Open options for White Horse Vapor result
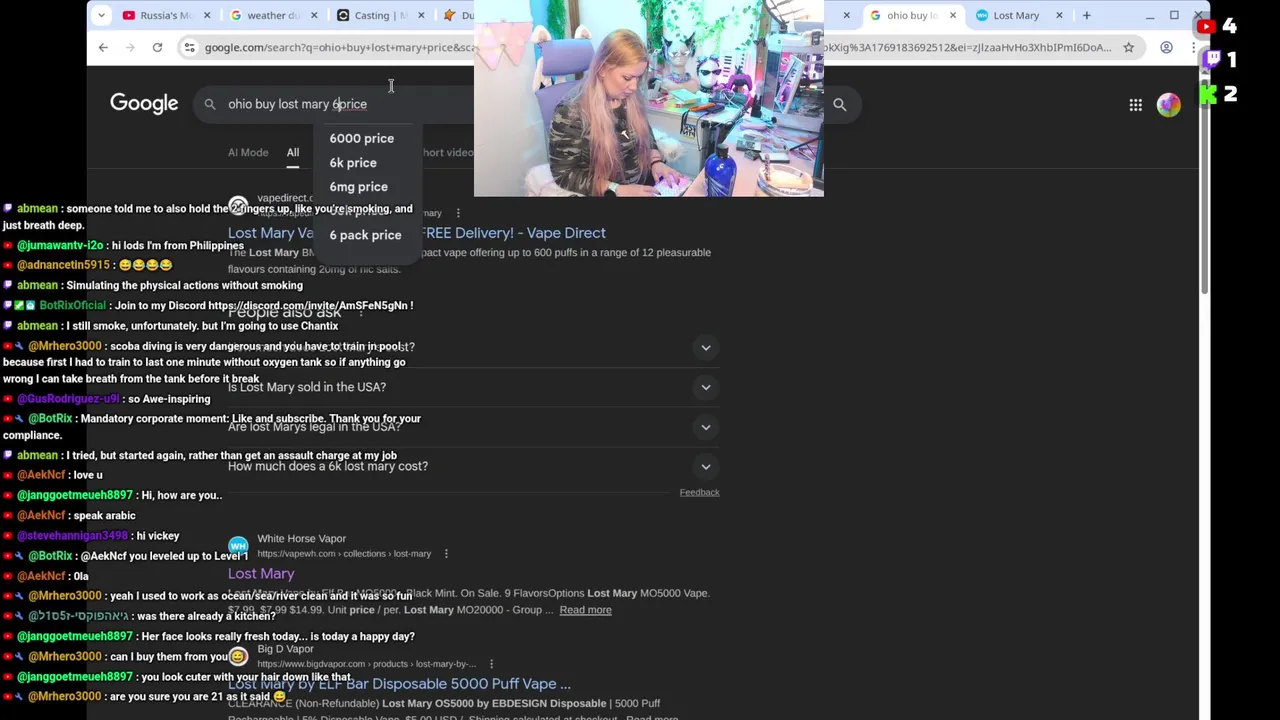 coord(446,553)
